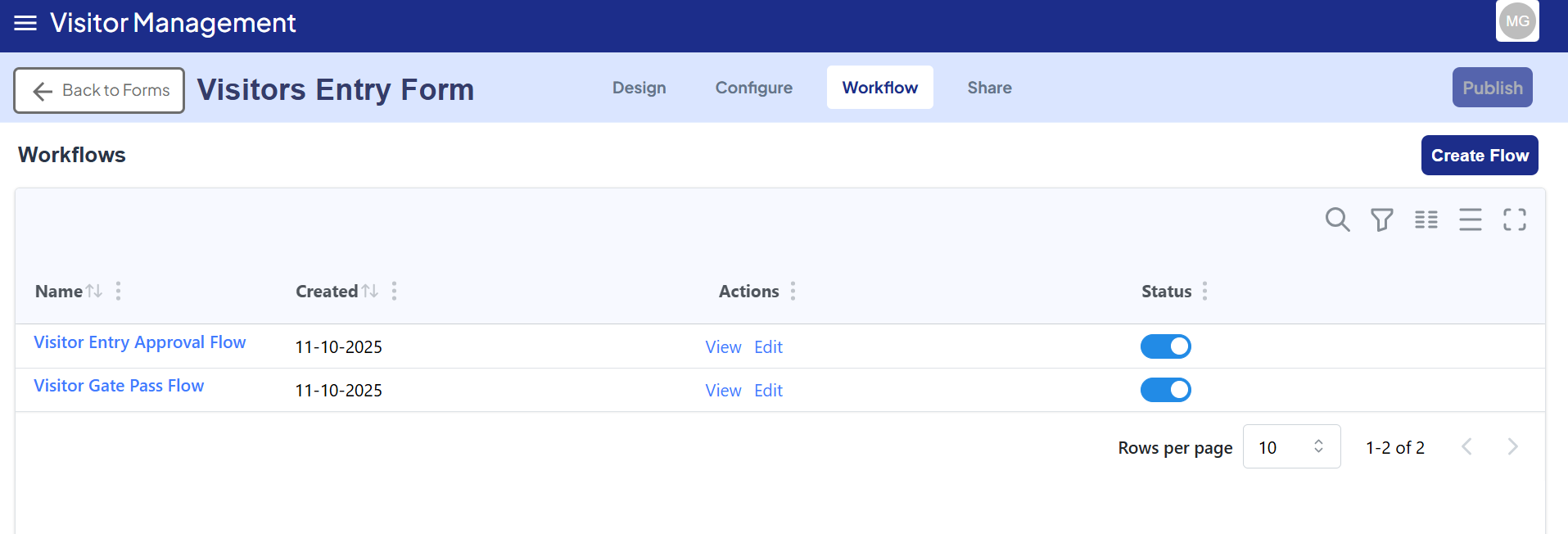Click the search icon in table toolbar
1568x534 pixels.
[x=1337, y=219]
